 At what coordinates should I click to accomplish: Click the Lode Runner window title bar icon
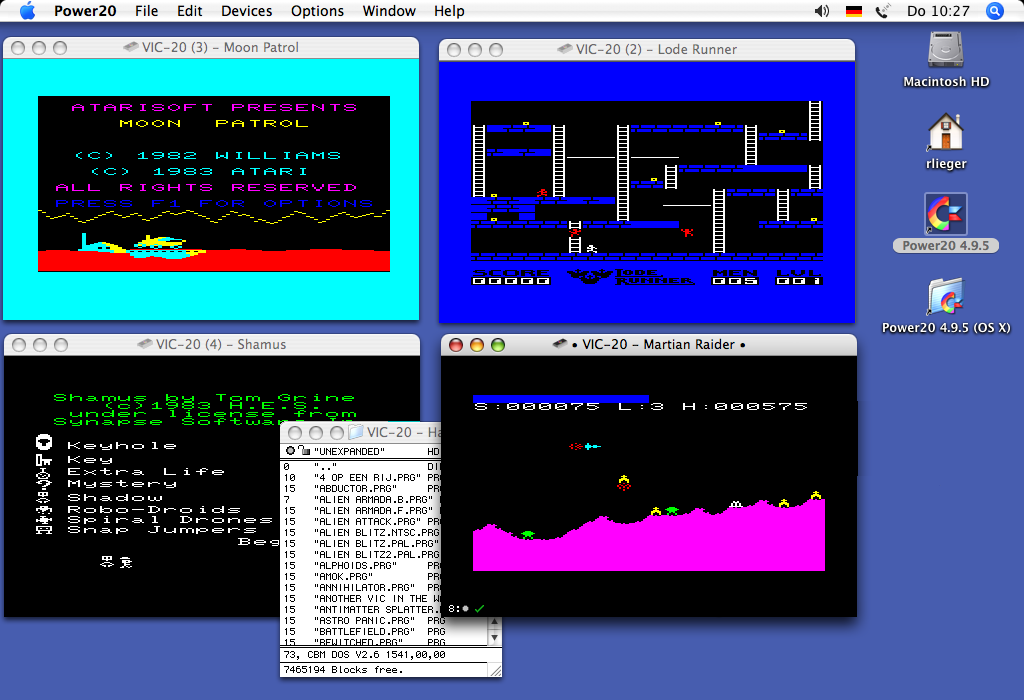(x=564, y=49)
